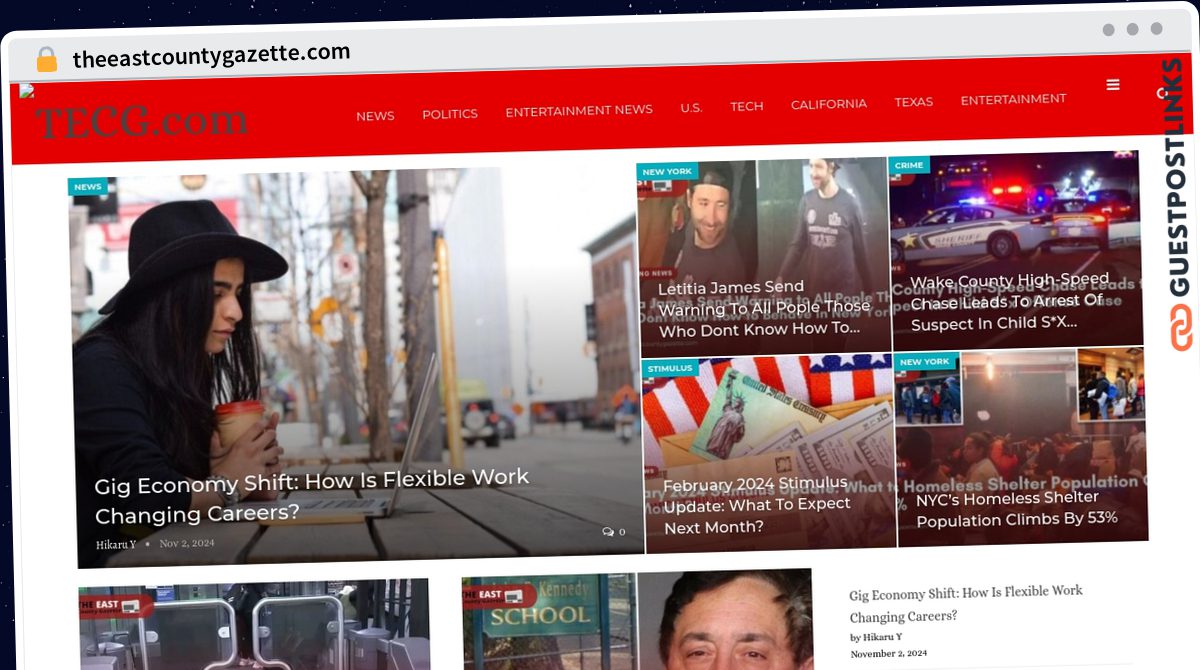
Task: Open the subway turnstile article thumbnail
Action: 255,624
